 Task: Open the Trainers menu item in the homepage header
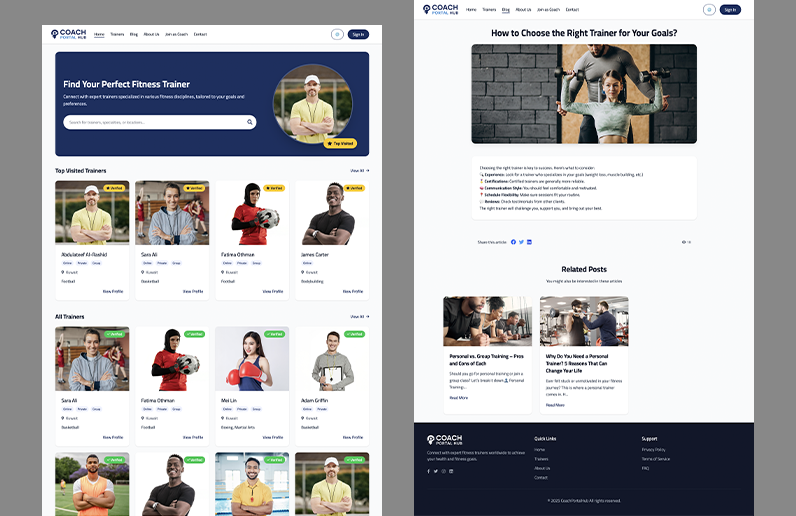pyautogui.click(x=117, y=34)
